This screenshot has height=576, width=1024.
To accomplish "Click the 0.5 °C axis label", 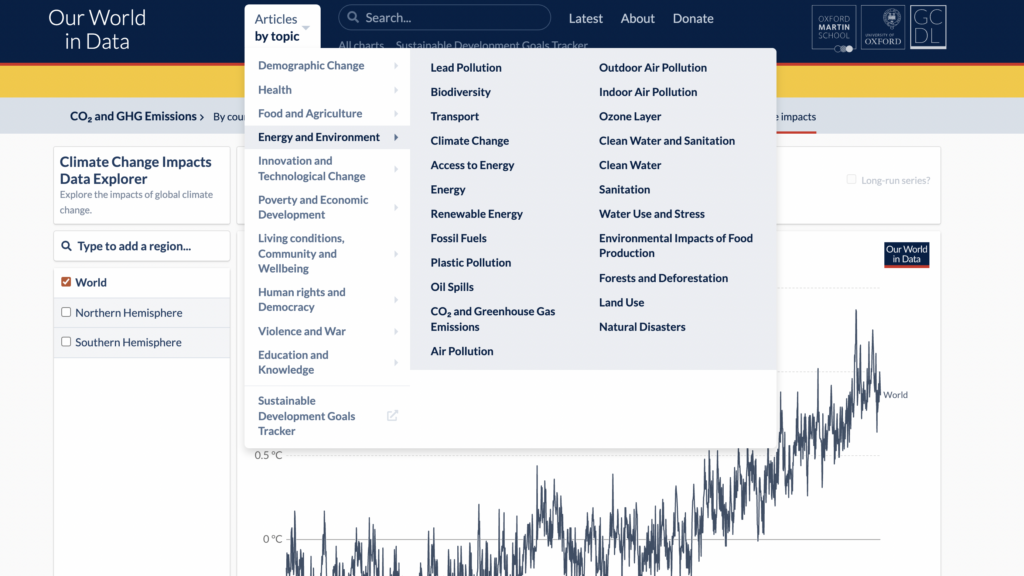I will tap(268, 455).
